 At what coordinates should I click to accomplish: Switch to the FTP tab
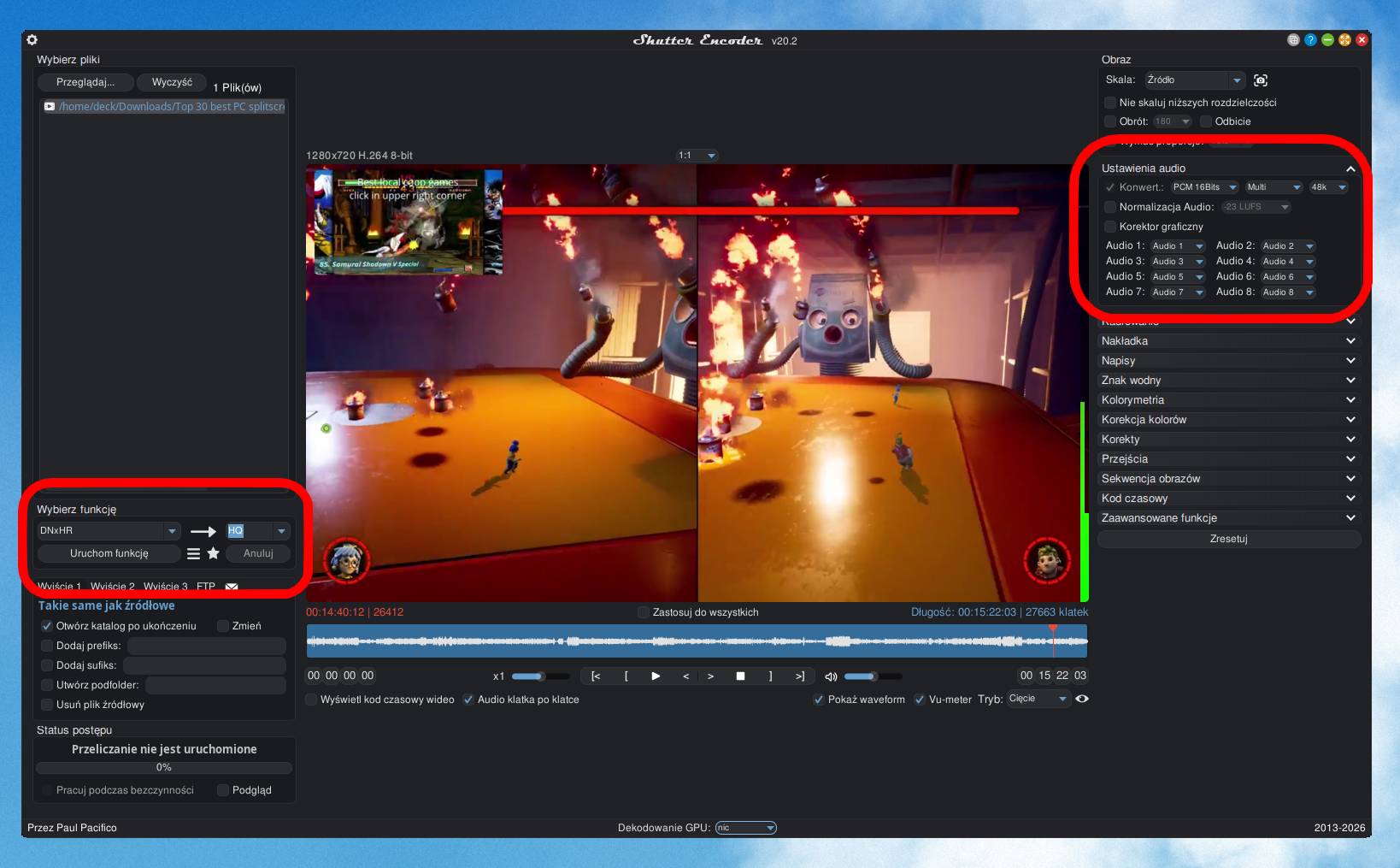206,587
